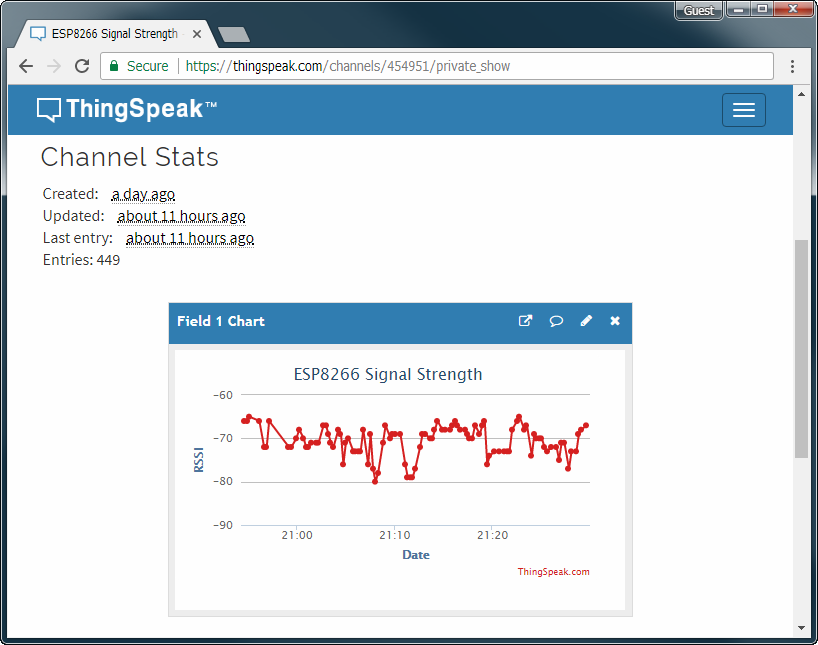Open Field 1 Chart in new window icon

pyautogui.click(x=525, y=321)
